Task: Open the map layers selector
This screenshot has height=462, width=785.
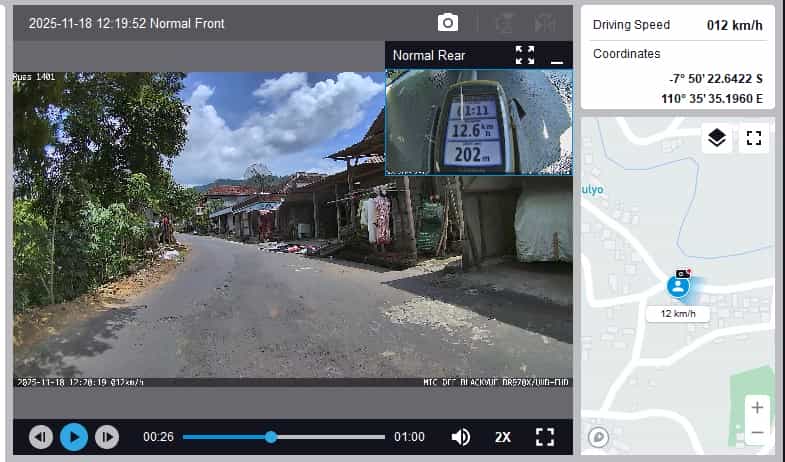Action: click(716, 138)
